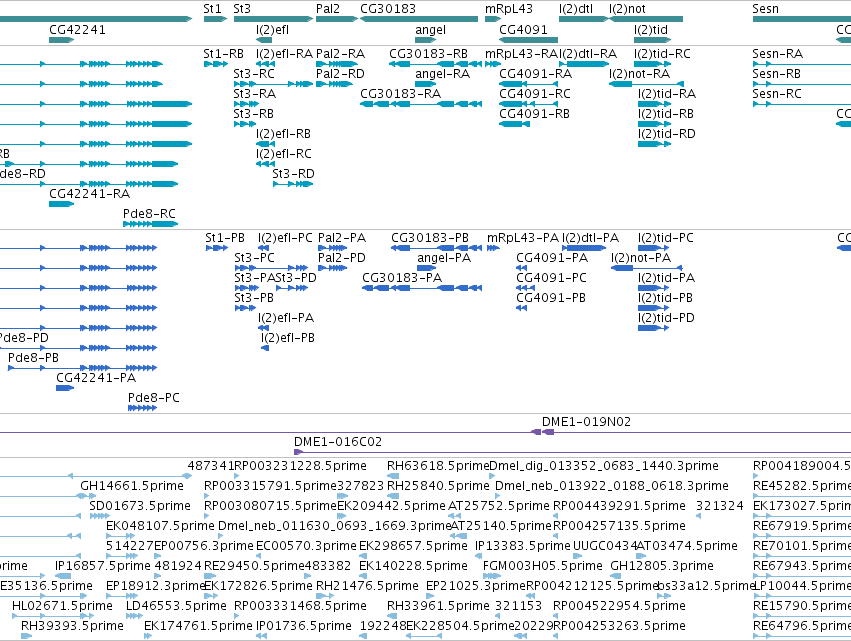This screenshot has width=851, height=641.
Task: Click the angel-RA transcript label
Action: pyautogui.click(x=442, y=74)
